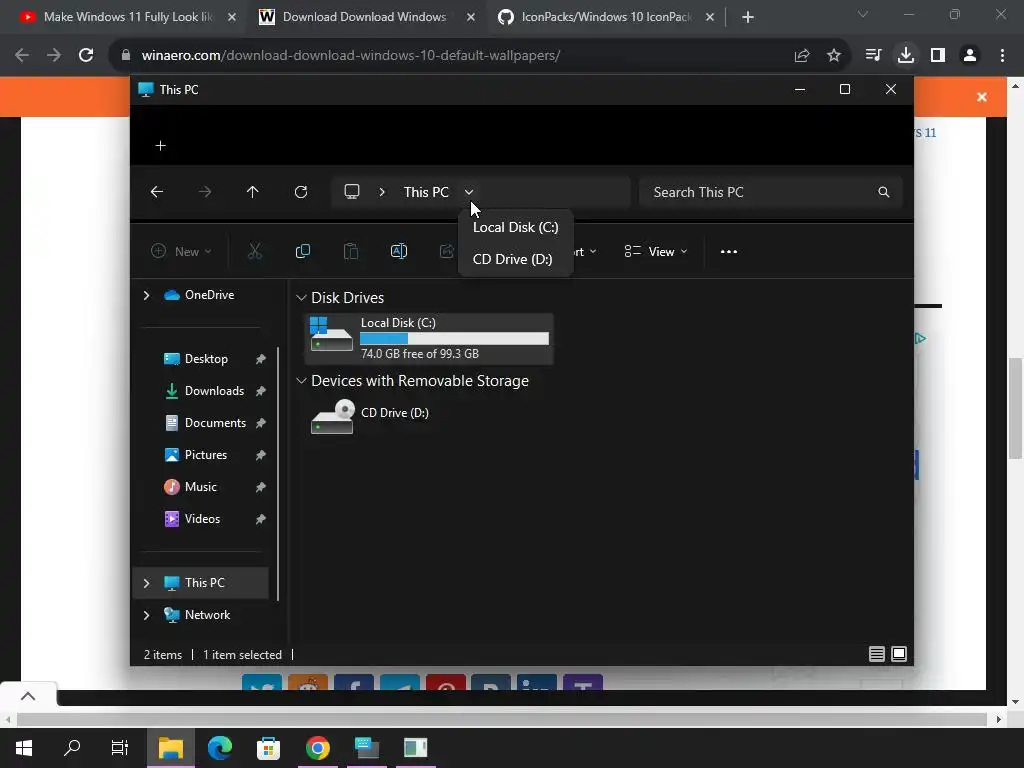Screen dimensions: 1024x768
Task: Choose CD Drive (D:) from dropdown list
Action: coord(515,259)
